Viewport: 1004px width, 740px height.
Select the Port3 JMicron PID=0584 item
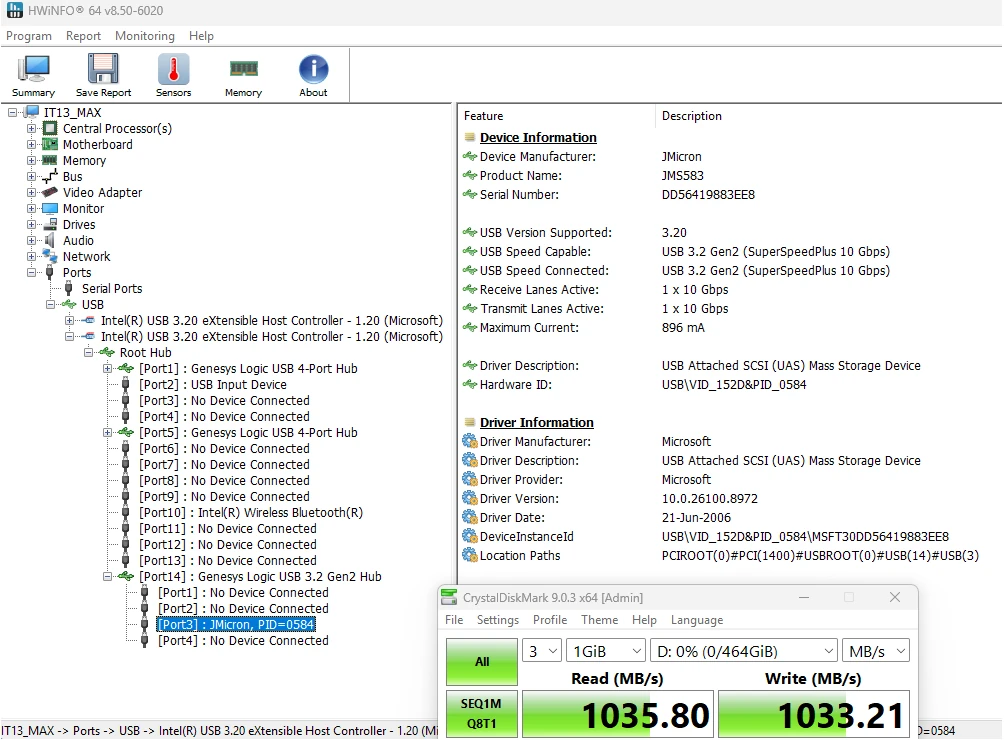click(236, 625)
